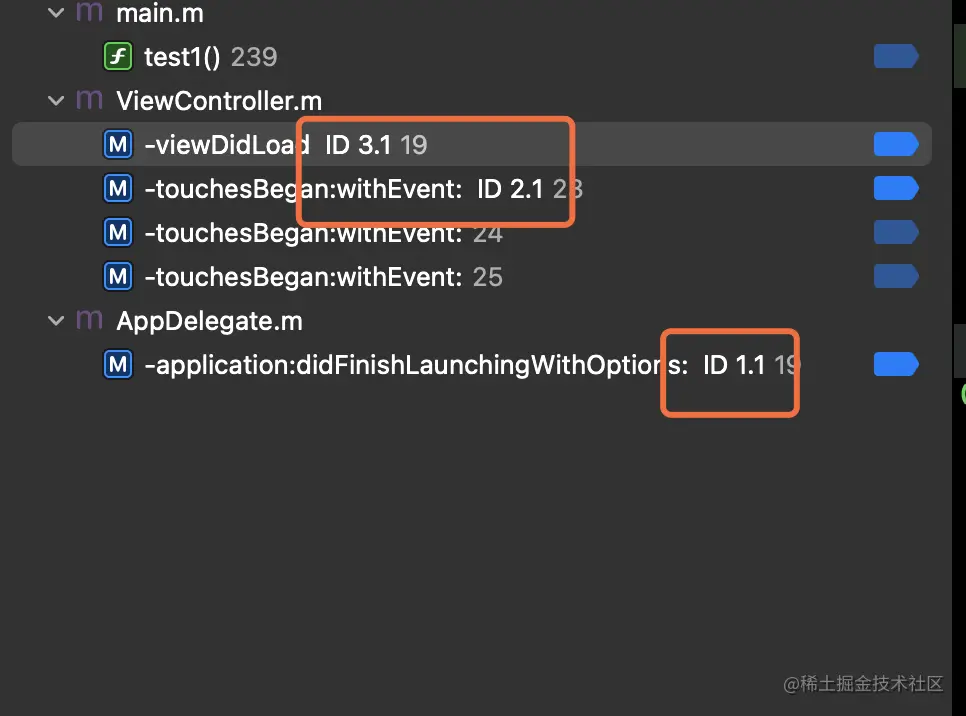Click the function icon beside test1()

[118, 57]
